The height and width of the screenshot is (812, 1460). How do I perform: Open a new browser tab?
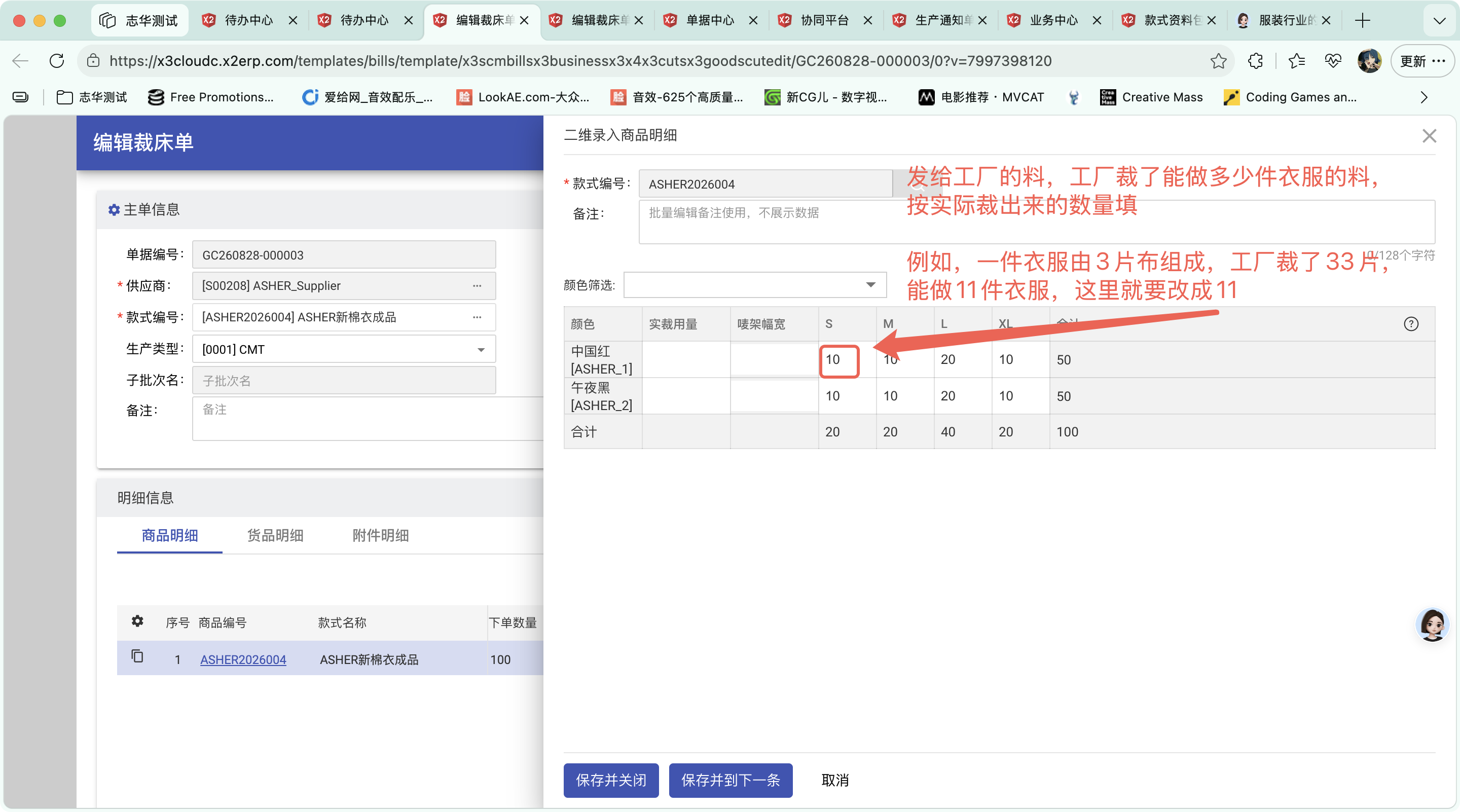tap(1363, 20)
